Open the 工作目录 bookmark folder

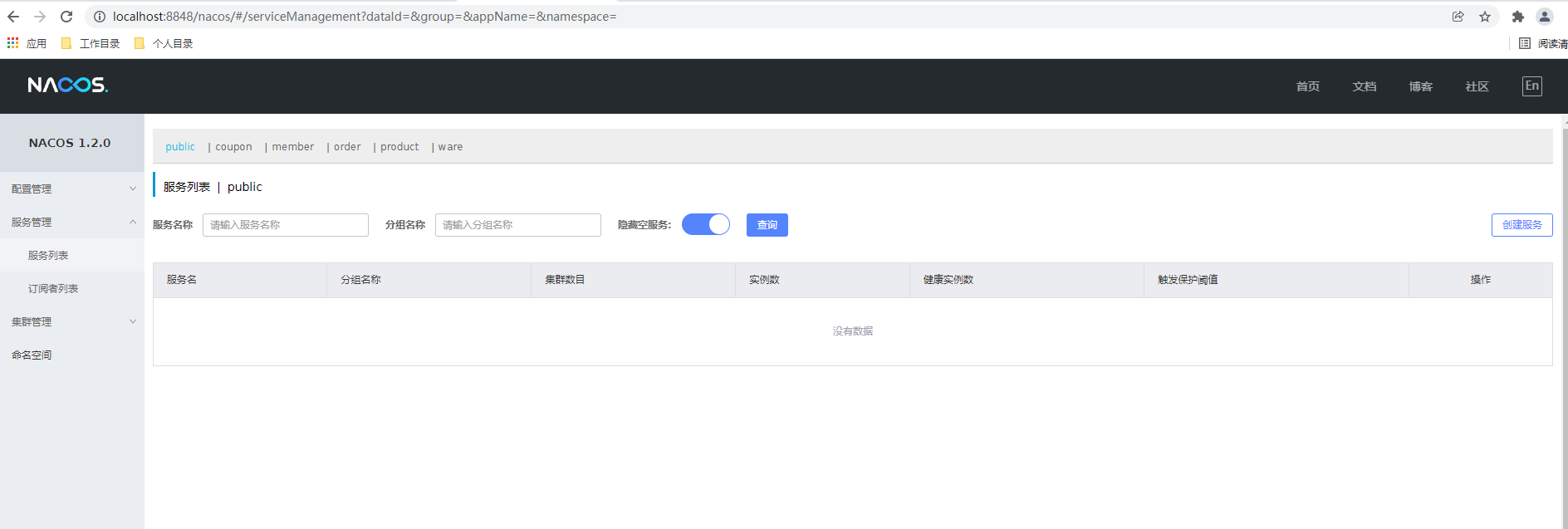click(x=91, y=43)
